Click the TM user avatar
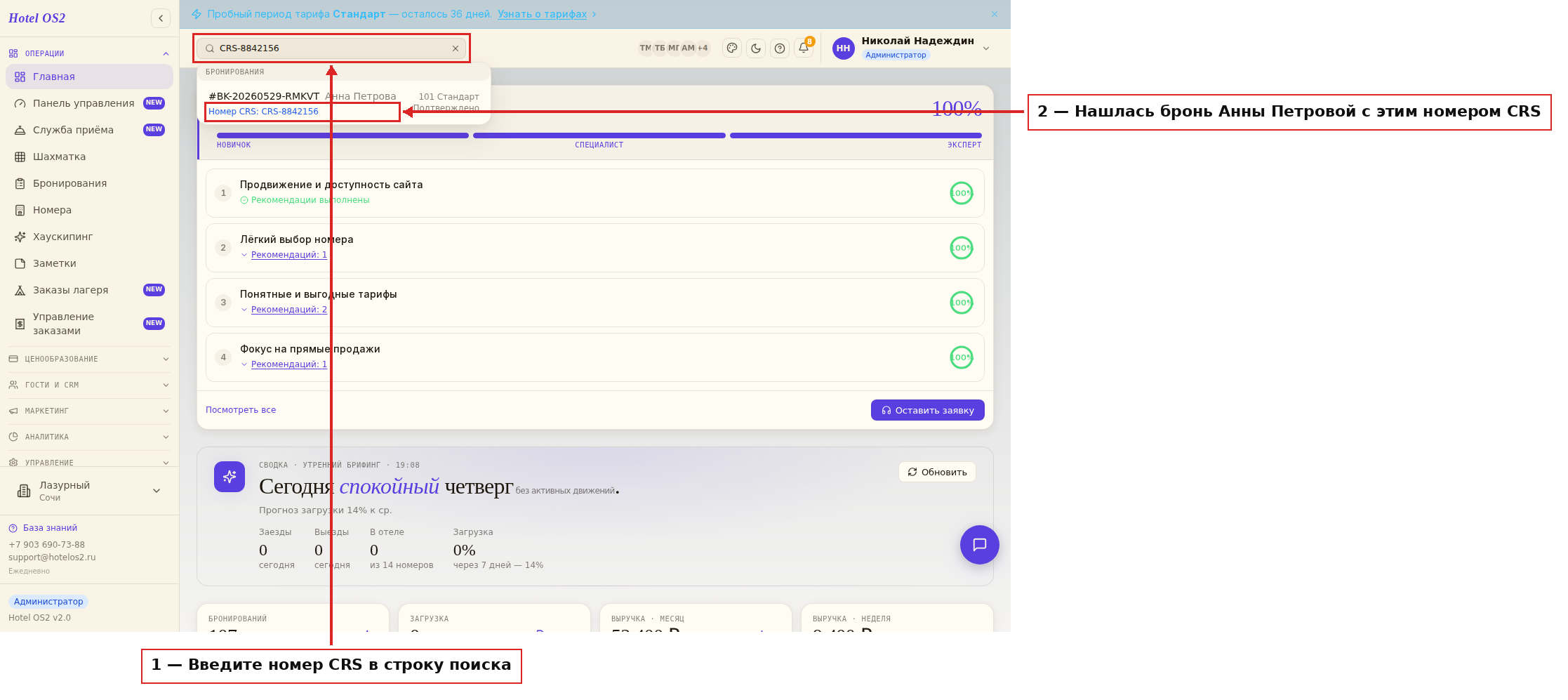Screen dimensions: 1568x700 645,48
